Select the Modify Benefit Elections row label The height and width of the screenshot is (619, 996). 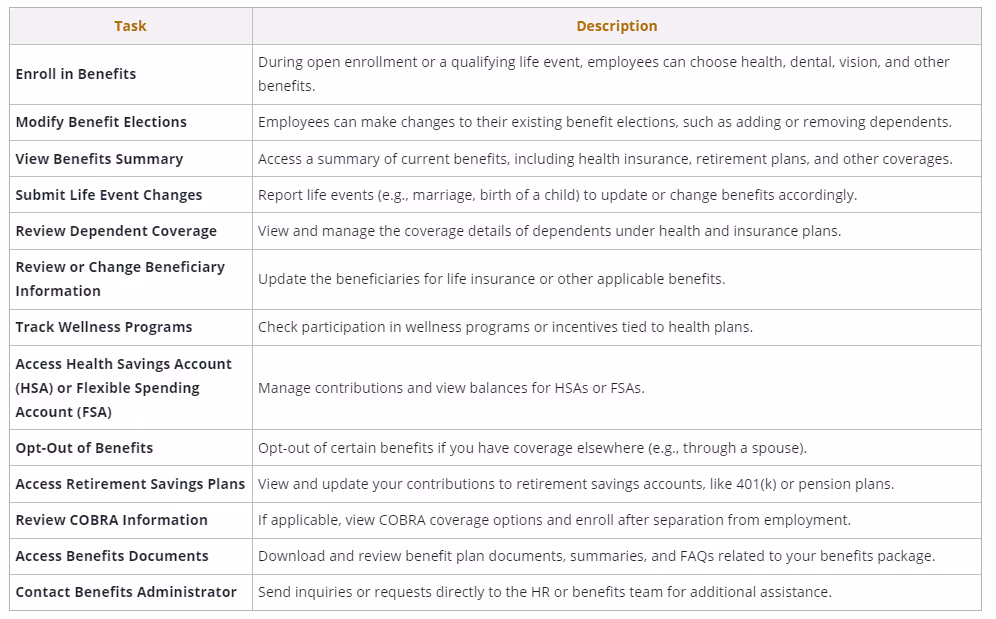tap(101, 122)
